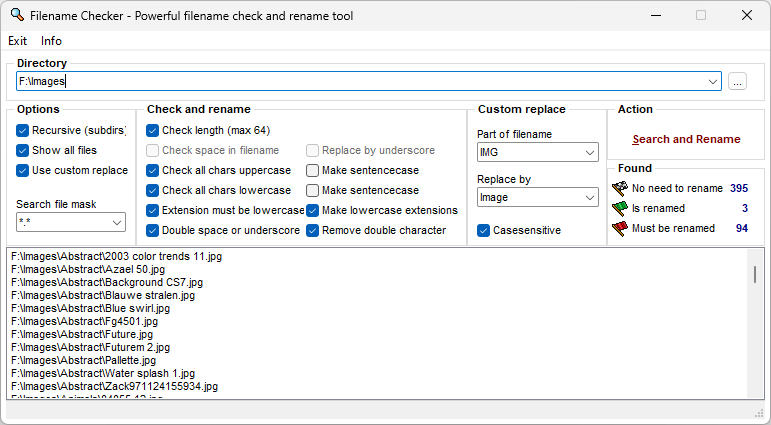Open the Directory history dropdown arrow
This screenshot has height=425, width=771.
tap(712, 82)
